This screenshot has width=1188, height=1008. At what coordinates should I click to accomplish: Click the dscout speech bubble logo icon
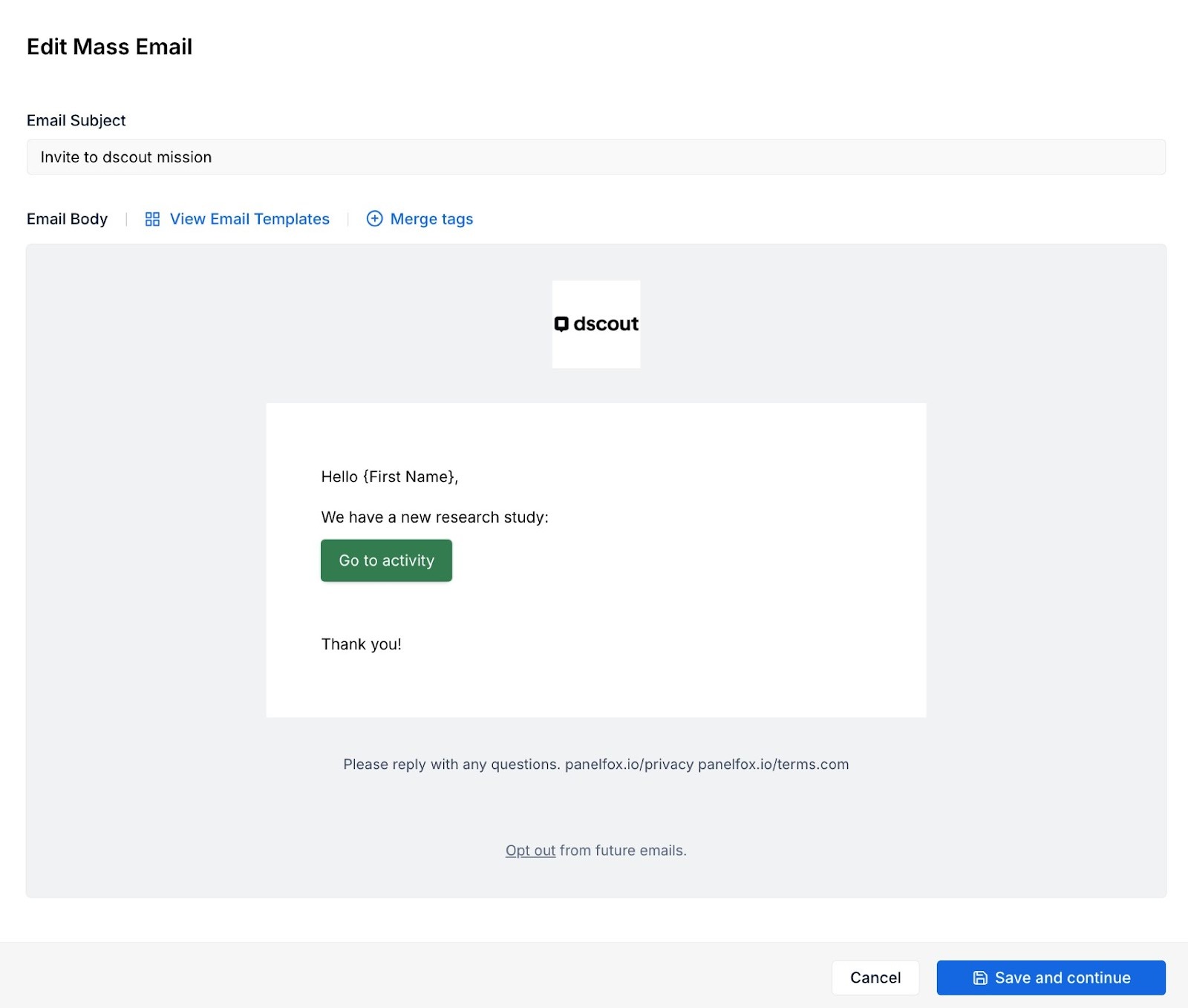(561, 324)
